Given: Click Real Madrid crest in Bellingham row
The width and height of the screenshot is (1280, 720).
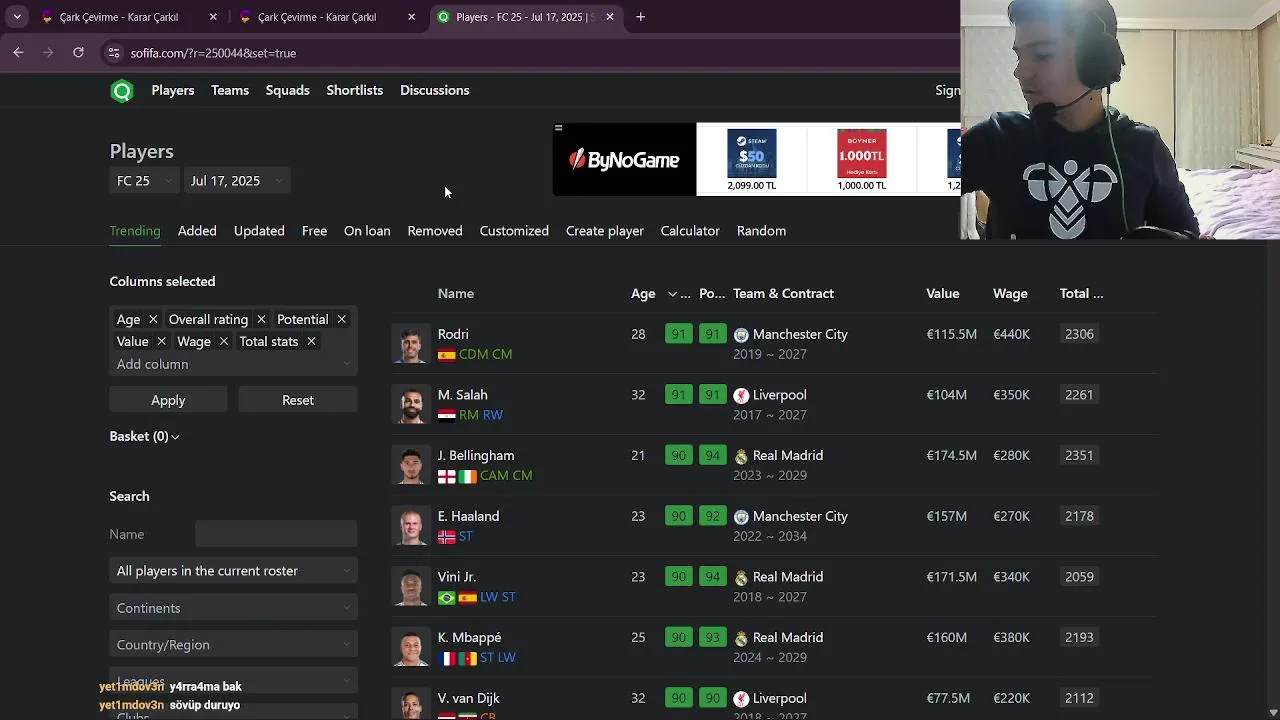Looking at the screenshot, I should [x=741, y=456].
